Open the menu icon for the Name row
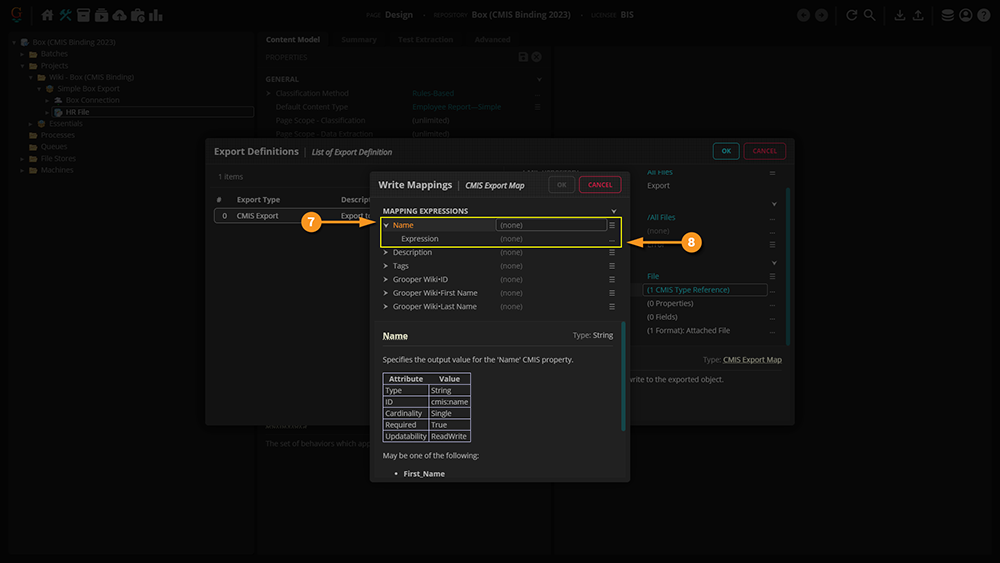 pos(612,225)
